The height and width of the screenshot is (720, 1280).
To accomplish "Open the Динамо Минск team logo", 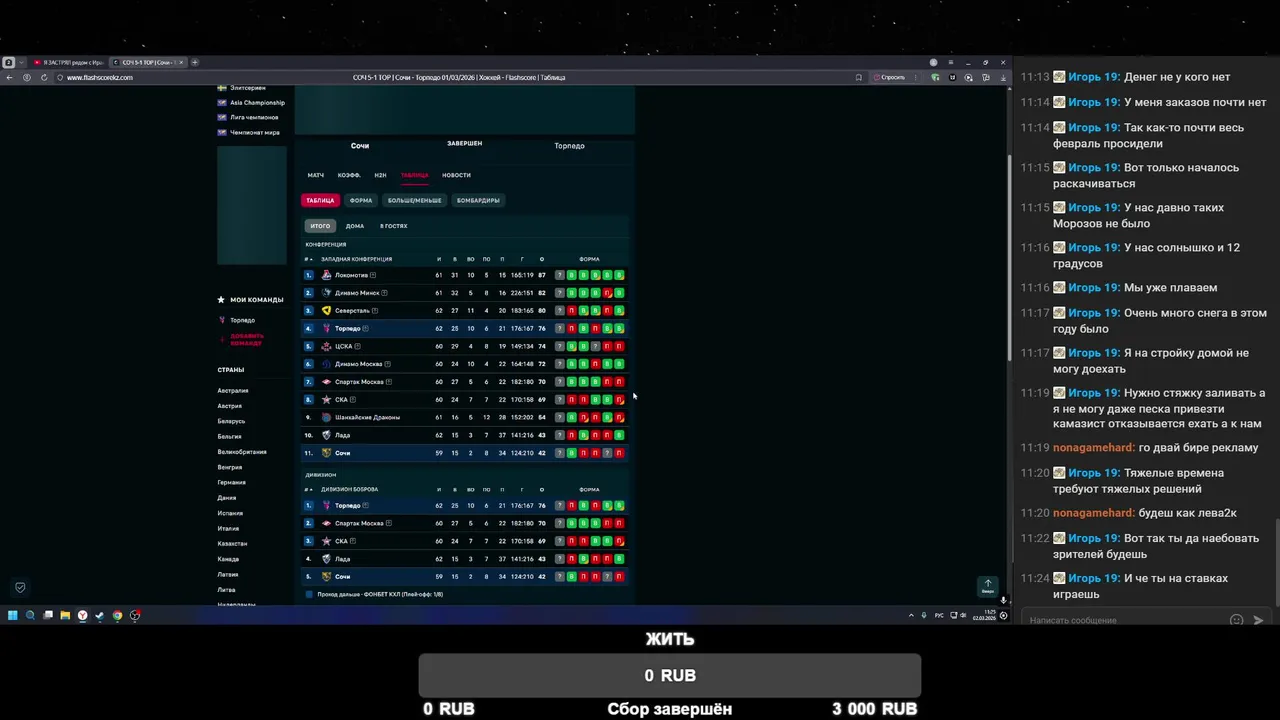I will (x=326, y=293).
